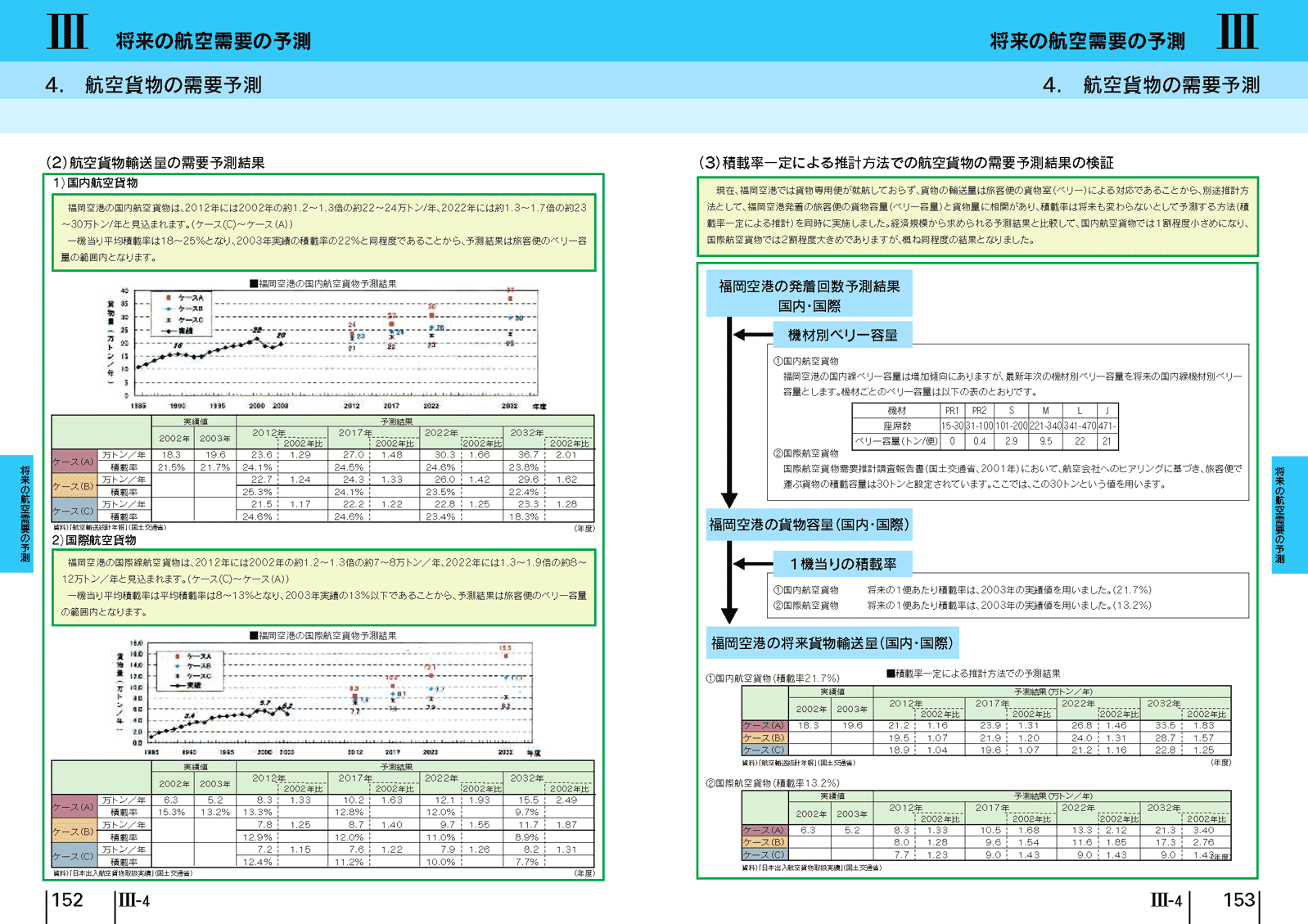
Task: Open the domestic cargo forecast line chart
Action: pyautogui.click(x=326, y=349)
